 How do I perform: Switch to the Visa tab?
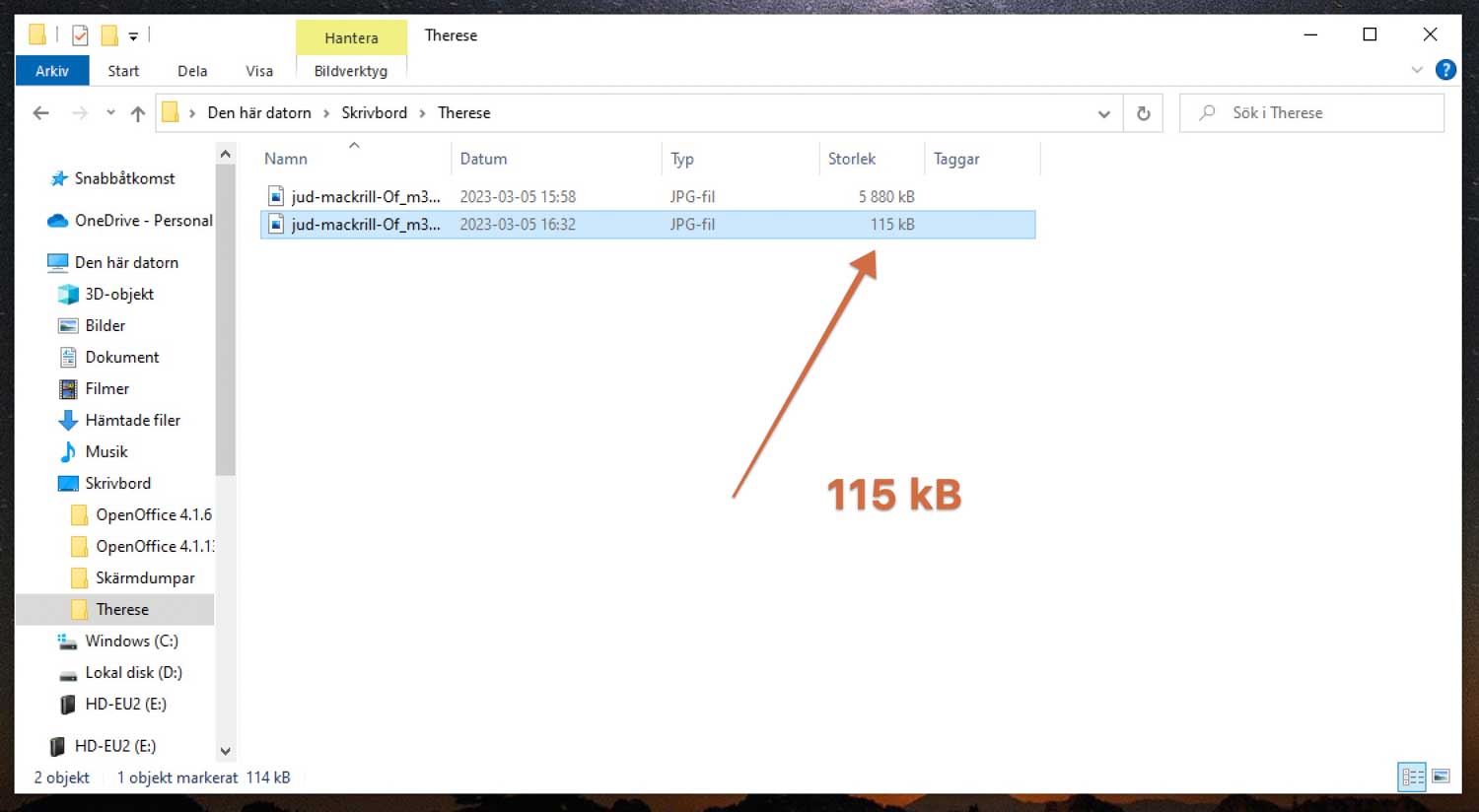click(x=259, y=71)
